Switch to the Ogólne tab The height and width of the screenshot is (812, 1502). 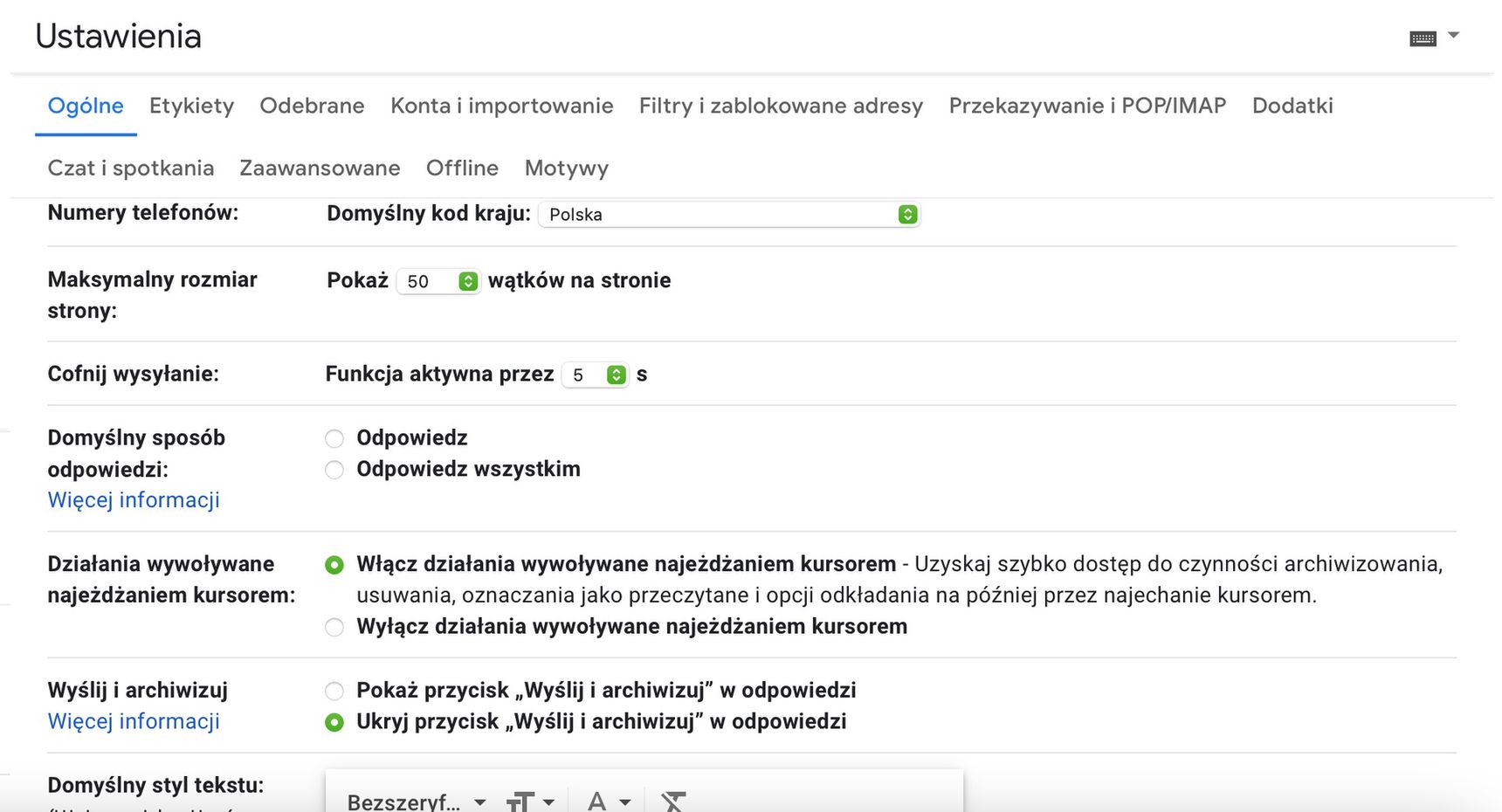[x=86, y=106]
